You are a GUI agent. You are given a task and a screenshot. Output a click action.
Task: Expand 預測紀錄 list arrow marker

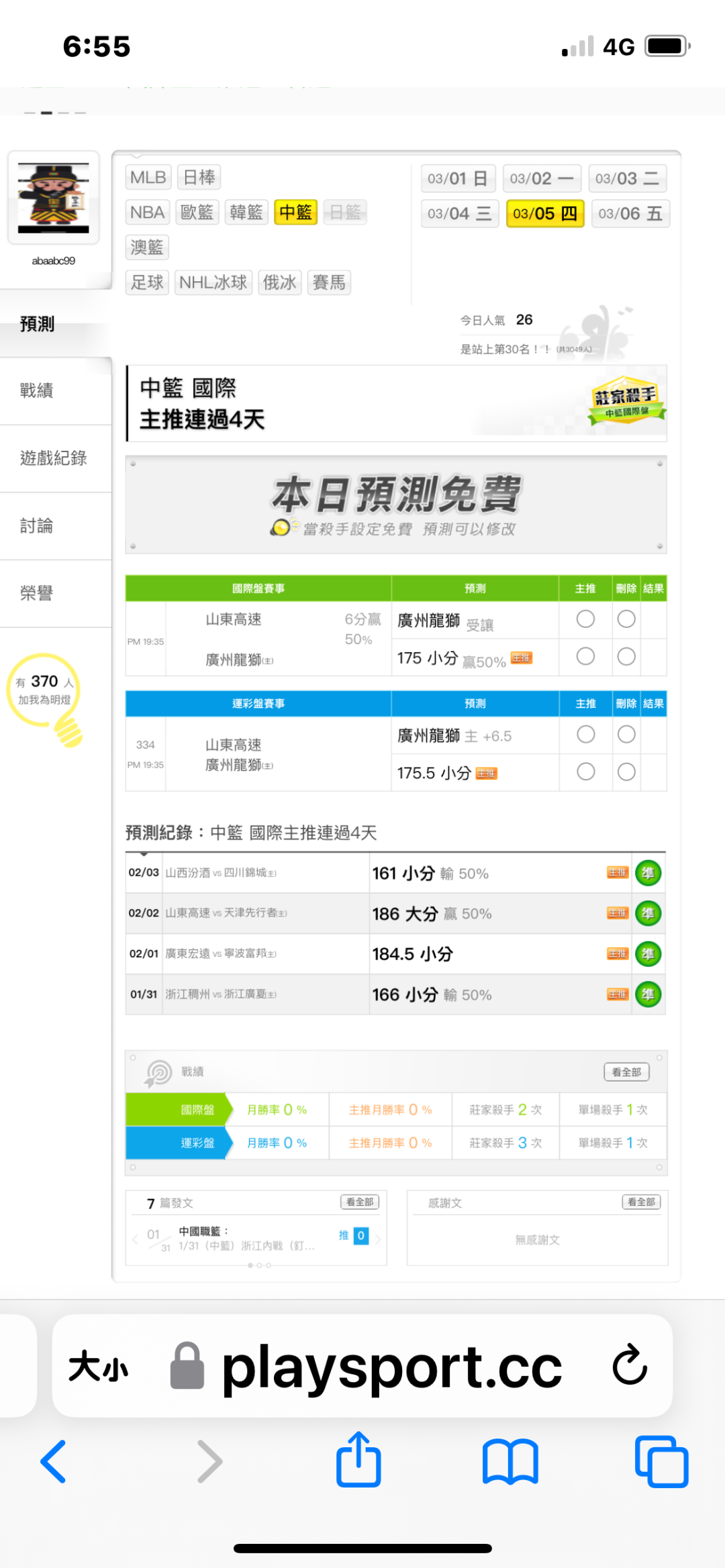click(144, 854)
